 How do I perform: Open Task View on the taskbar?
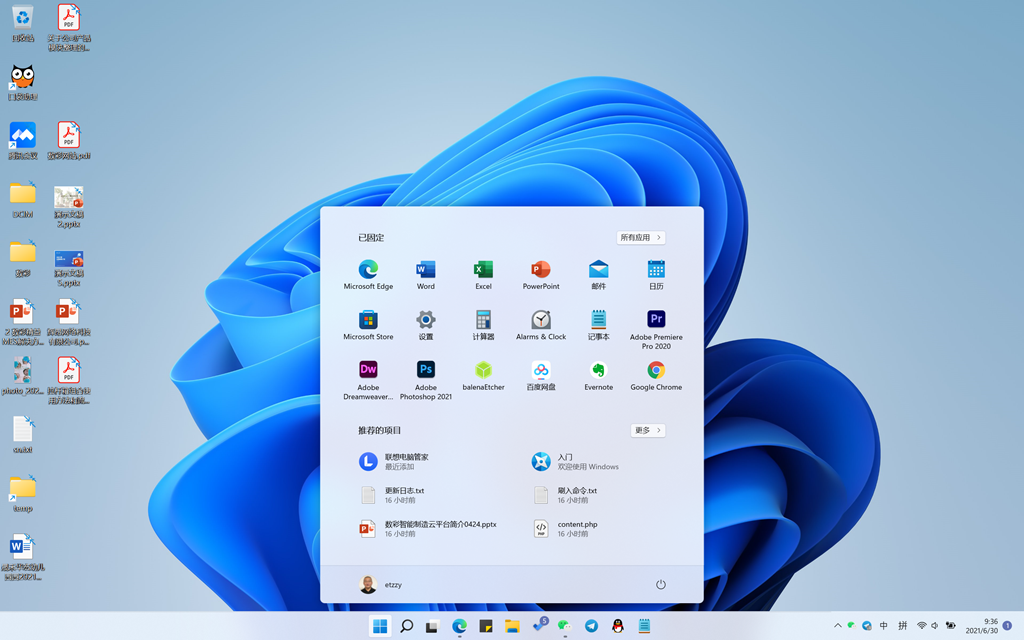click(432, 626)
